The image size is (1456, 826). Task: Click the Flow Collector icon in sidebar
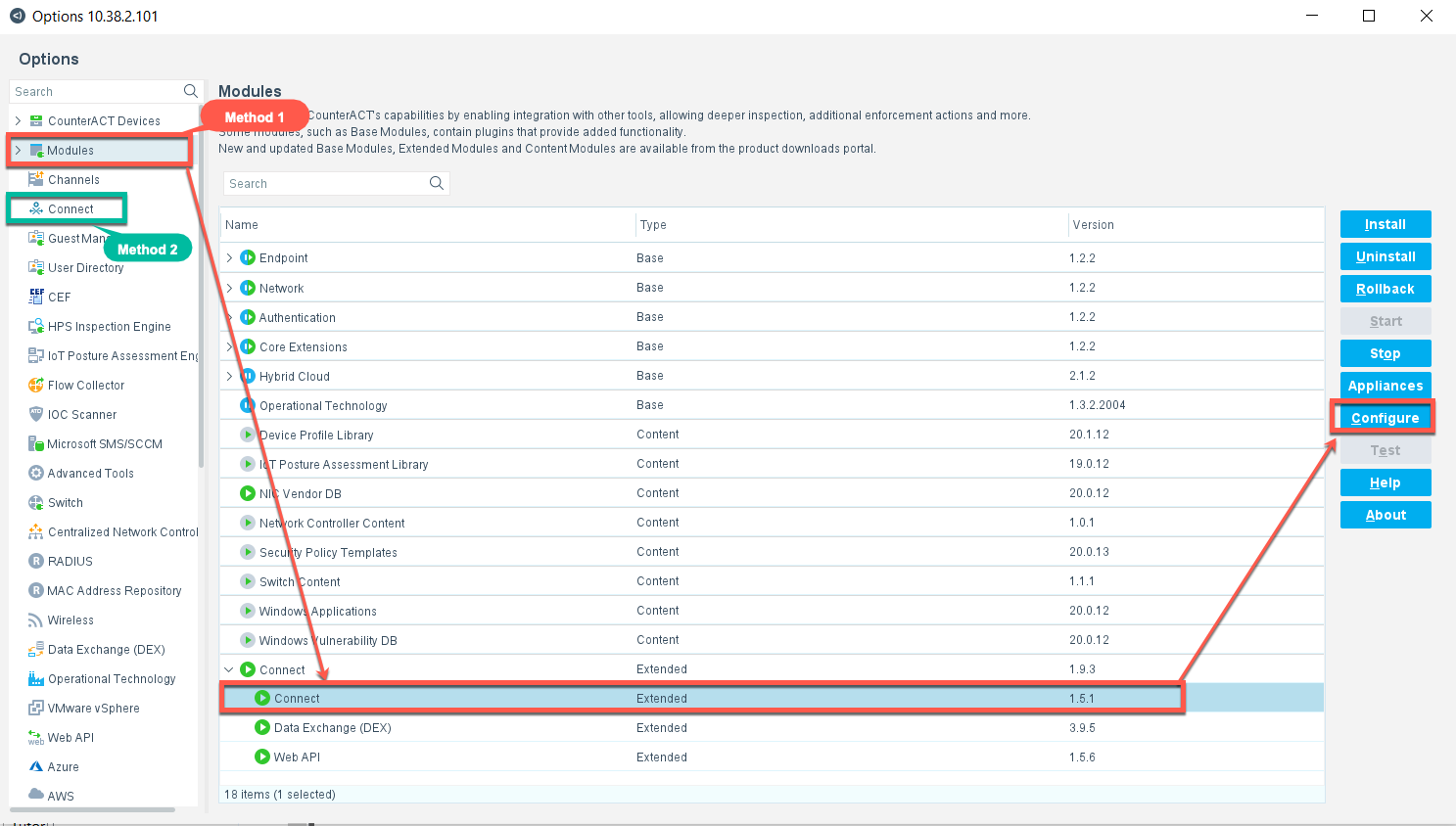36,386
